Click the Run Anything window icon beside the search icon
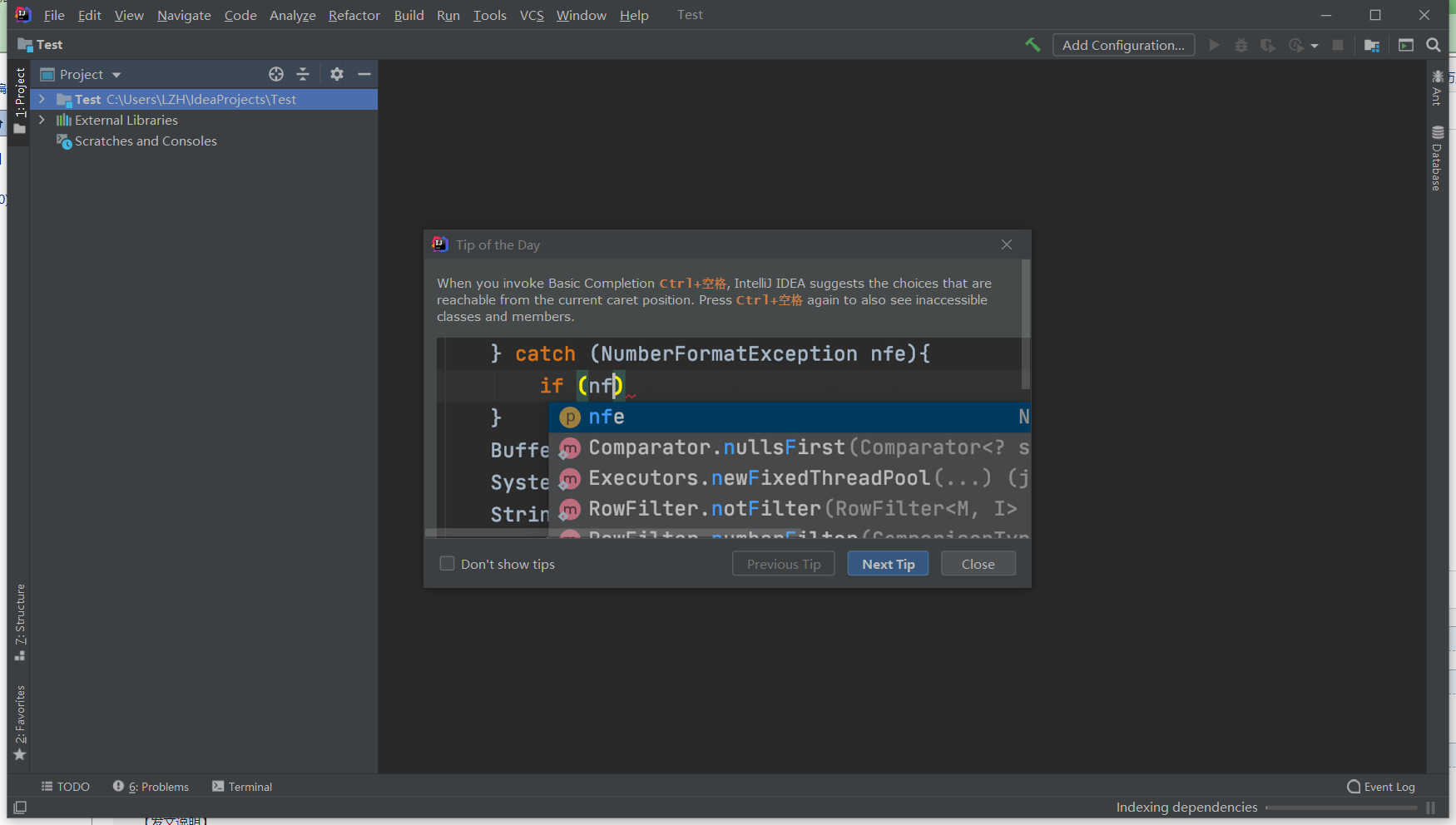This screenshot has width=1456, height=825. point(1406,45)
